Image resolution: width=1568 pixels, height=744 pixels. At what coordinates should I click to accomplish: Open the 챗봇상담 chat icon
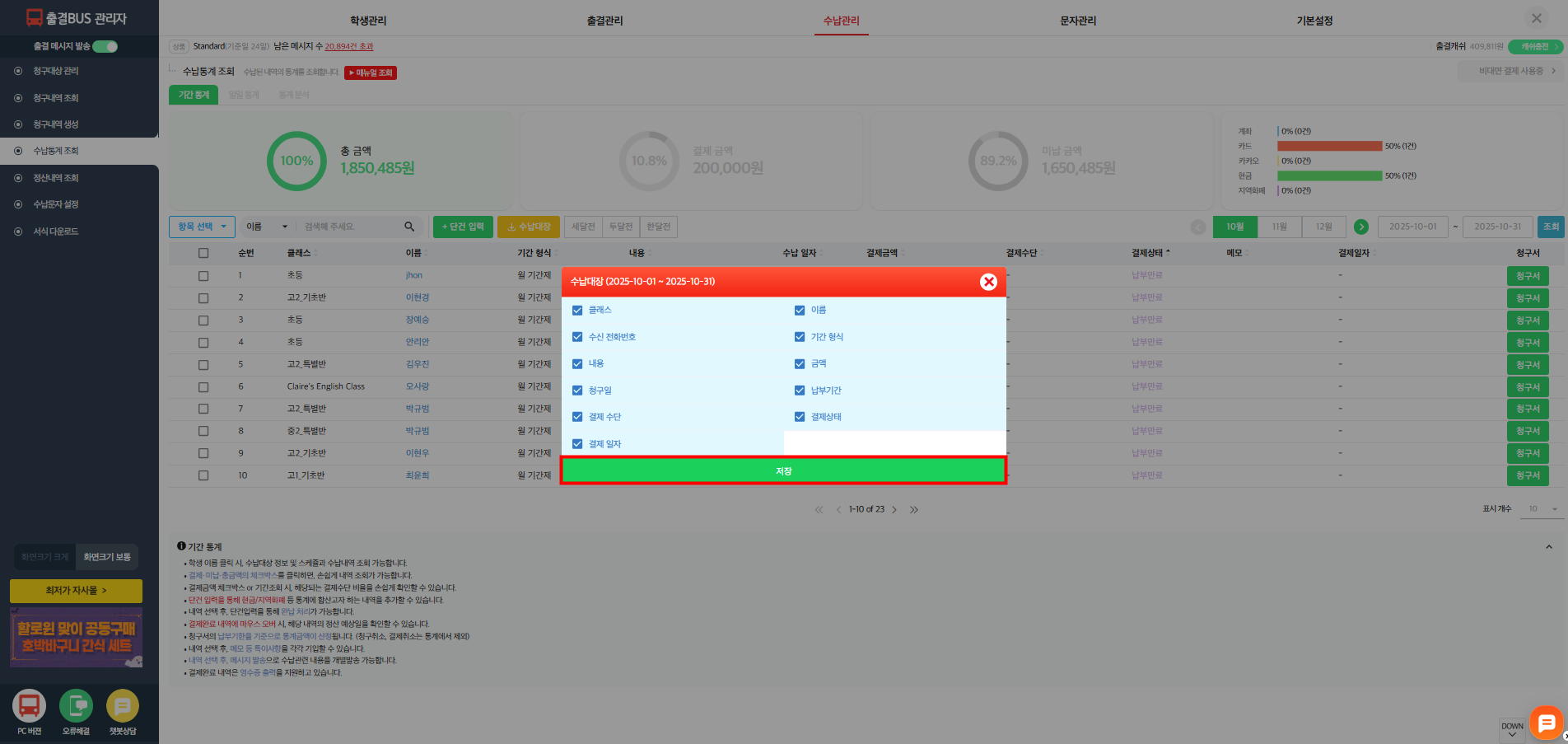click(123, 706)
